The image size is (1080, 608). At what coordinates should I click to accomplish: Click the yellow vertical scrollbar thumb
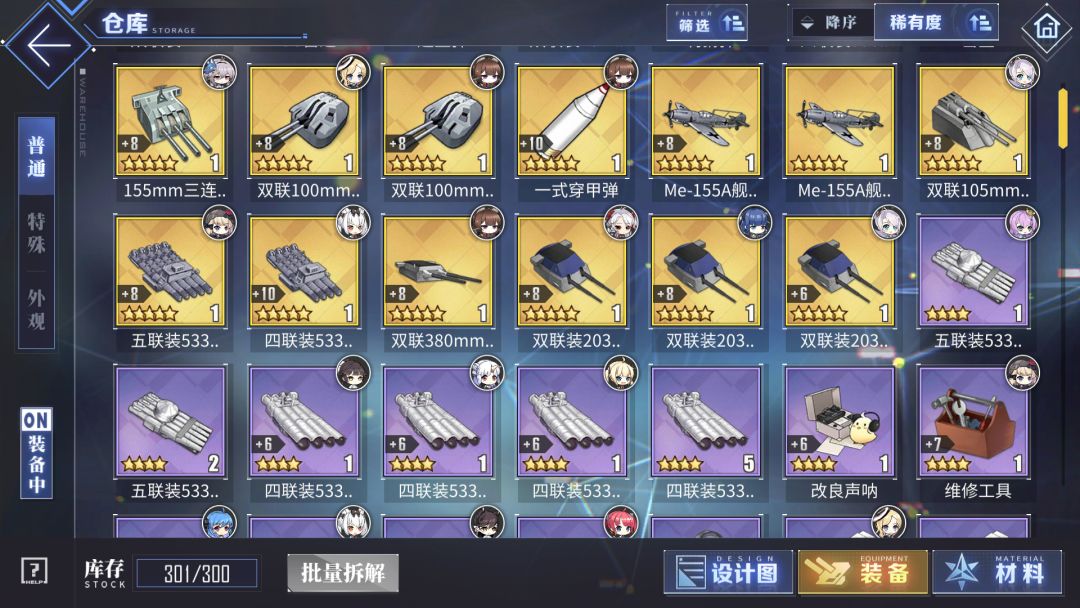click(1063, 116)
